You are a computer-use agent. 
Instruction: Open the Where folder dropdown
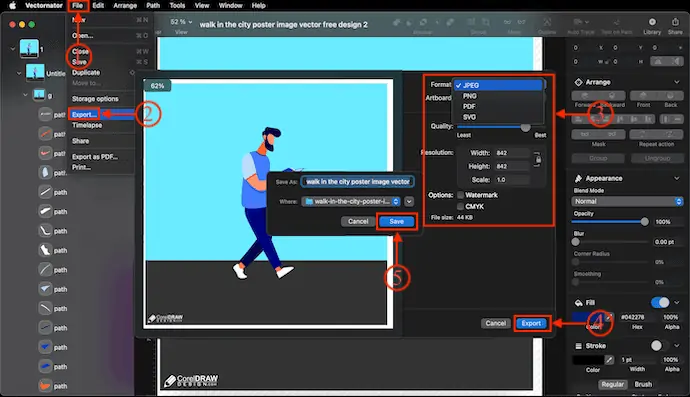[x=351, y=202]
